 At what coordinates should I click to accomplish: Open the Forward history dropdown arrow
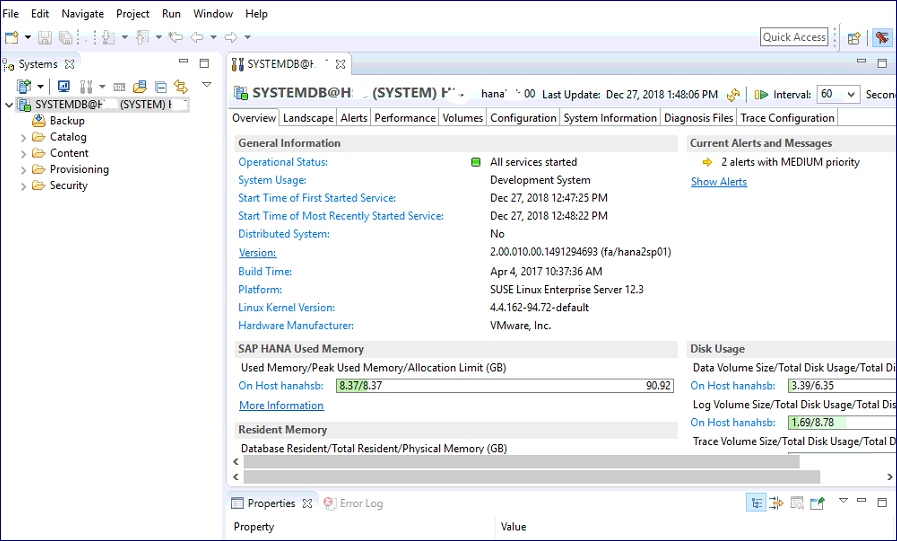tap(248, 38)
